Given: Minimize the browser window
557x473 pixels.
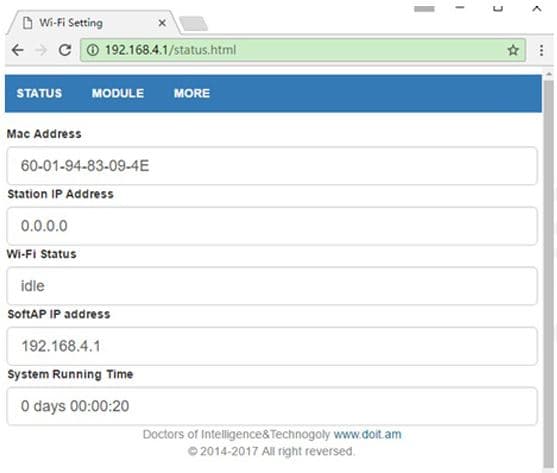Looking at the screenshot, I should [x=460, y=7].
